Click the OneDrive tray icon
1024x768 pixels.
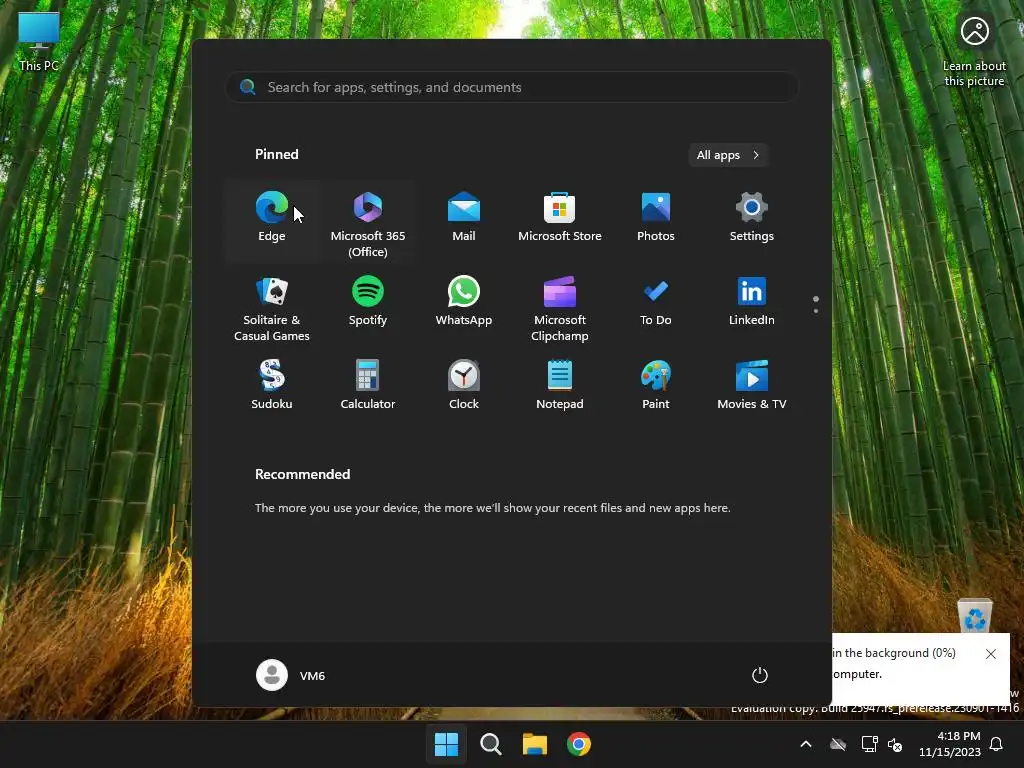[838, 744]
